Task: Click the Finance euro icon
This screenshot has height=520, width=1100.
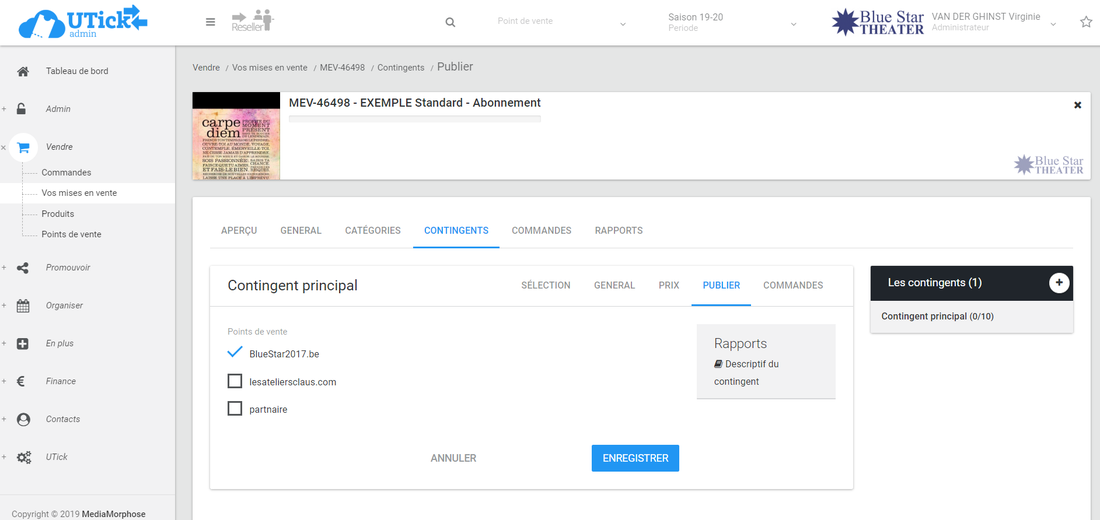Action: [x=23, y=382]
